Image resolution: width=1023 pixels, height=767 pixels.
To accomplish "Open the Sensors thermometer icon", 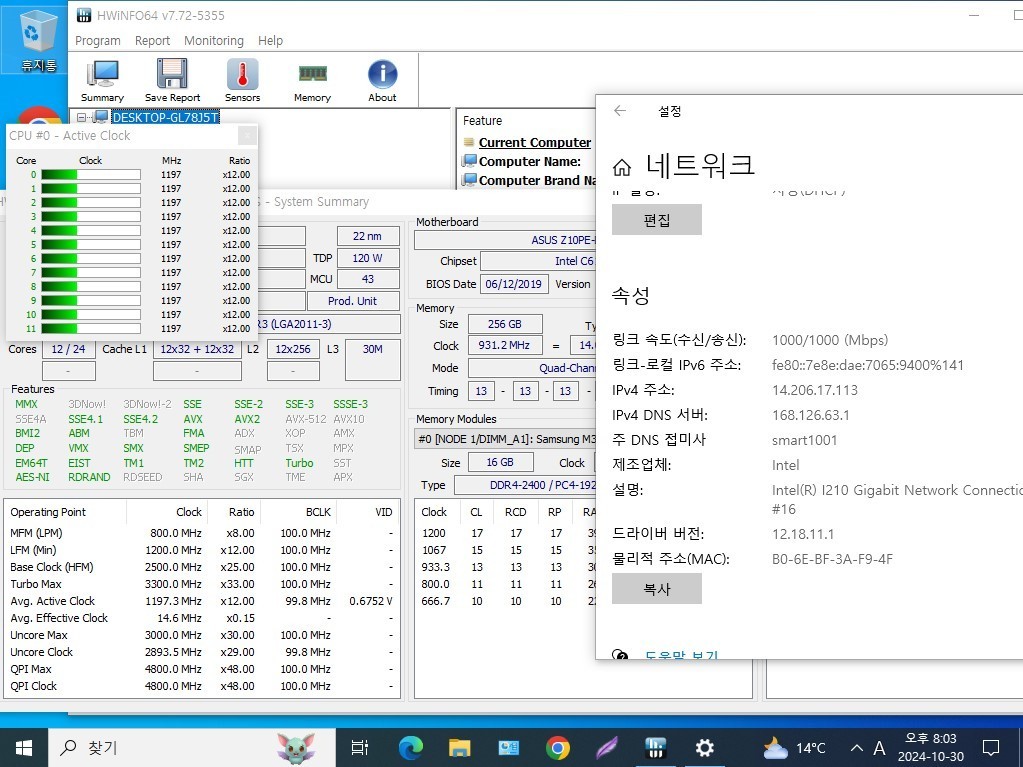I will tap(243, 80).
